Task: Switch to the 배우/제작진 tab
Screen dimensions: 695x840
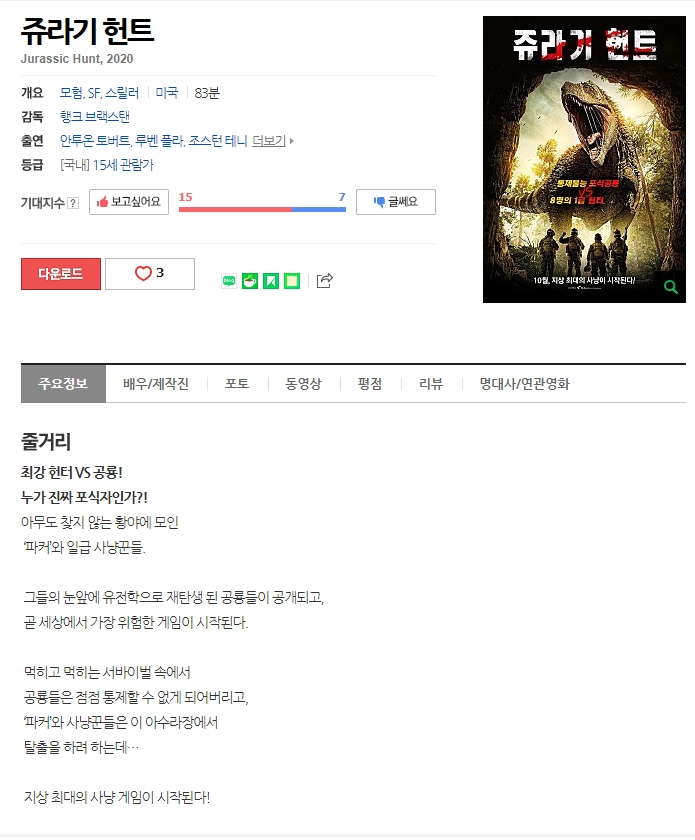Action: point(156,384)
